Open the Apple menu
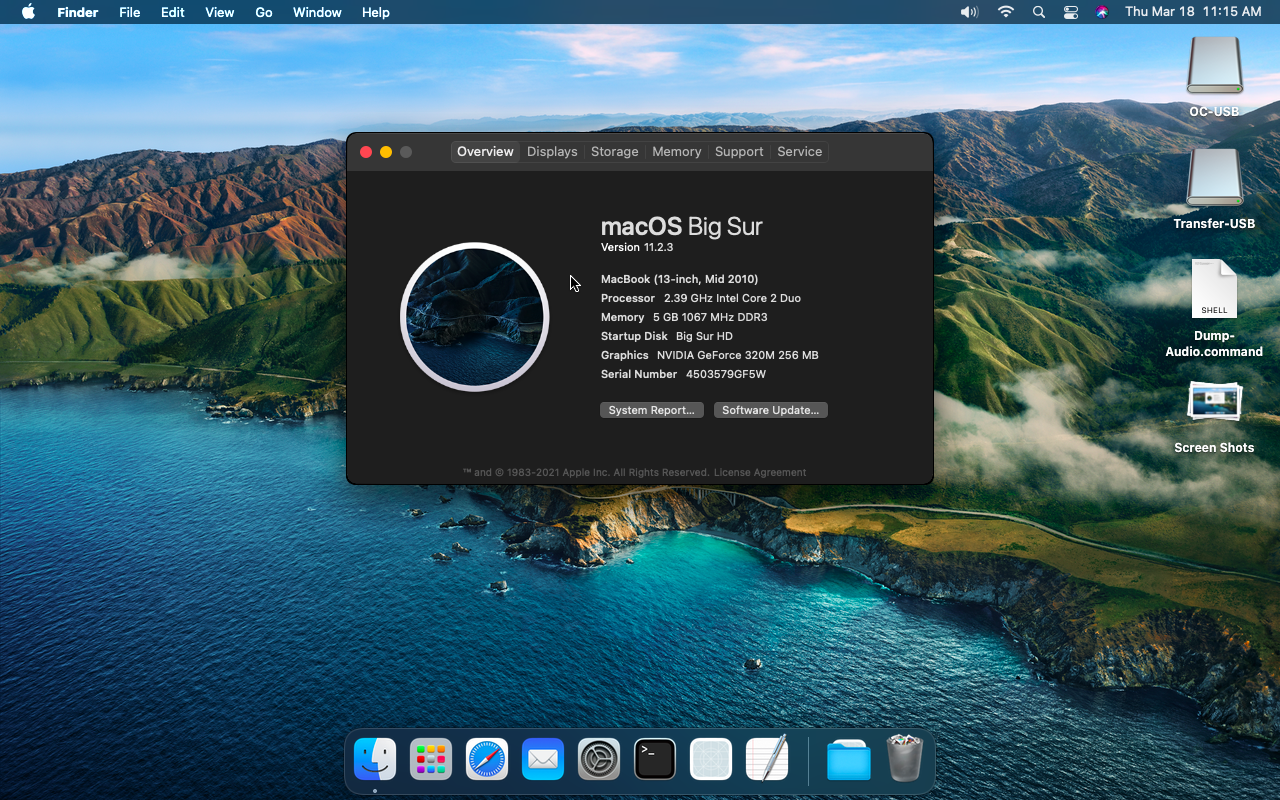Image resolution: width=1280 pixels, height=800 pixels. pos(28,12)
